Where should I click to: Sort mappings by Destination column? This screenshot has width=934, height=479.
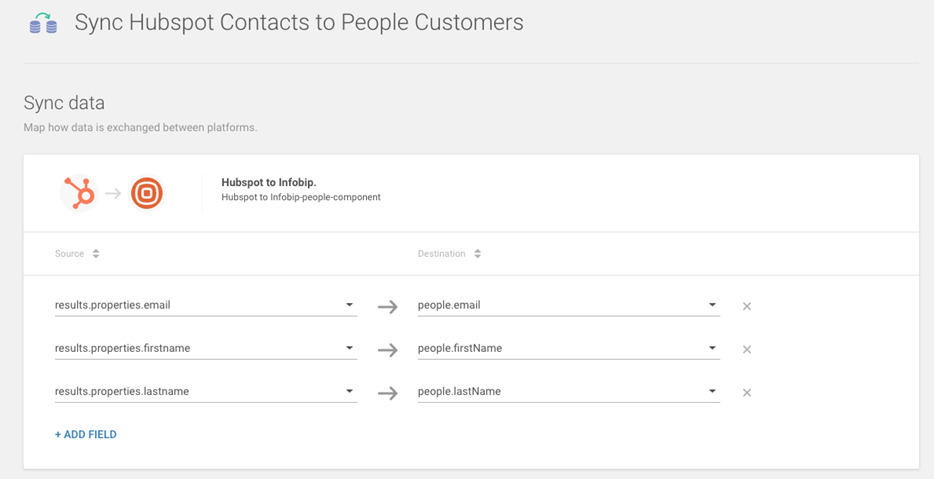pyautogui.click(x=477, y=254)
